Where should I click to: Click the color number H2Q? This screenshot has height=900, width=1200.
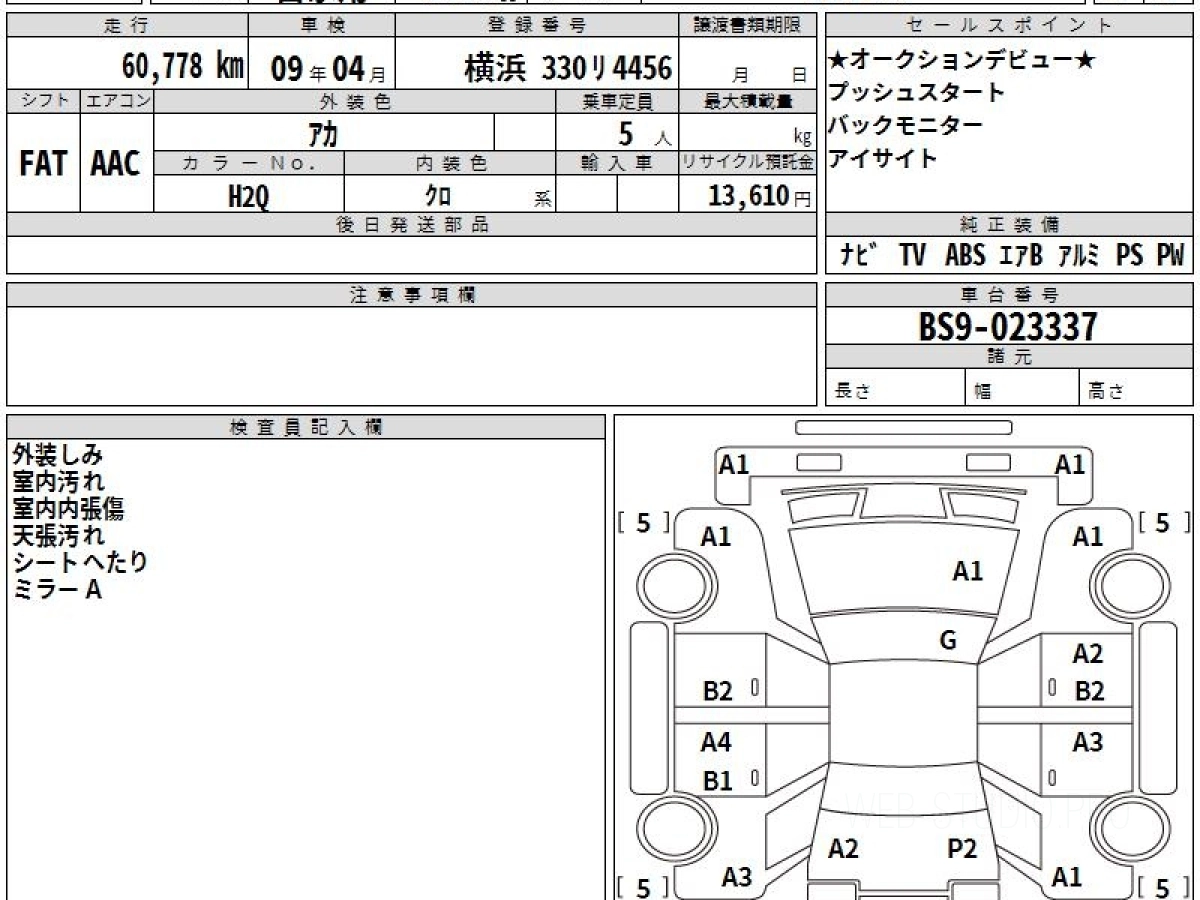(249, 197)
